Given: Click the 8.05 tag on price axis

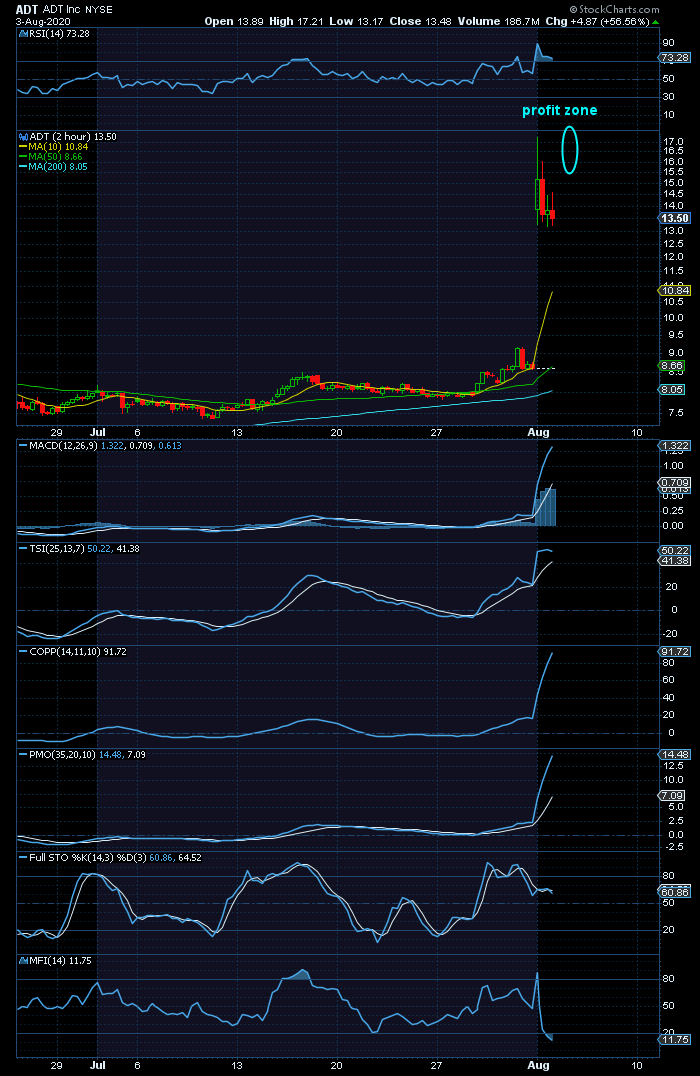Looking at the screenshot, I should pos(673,389).
